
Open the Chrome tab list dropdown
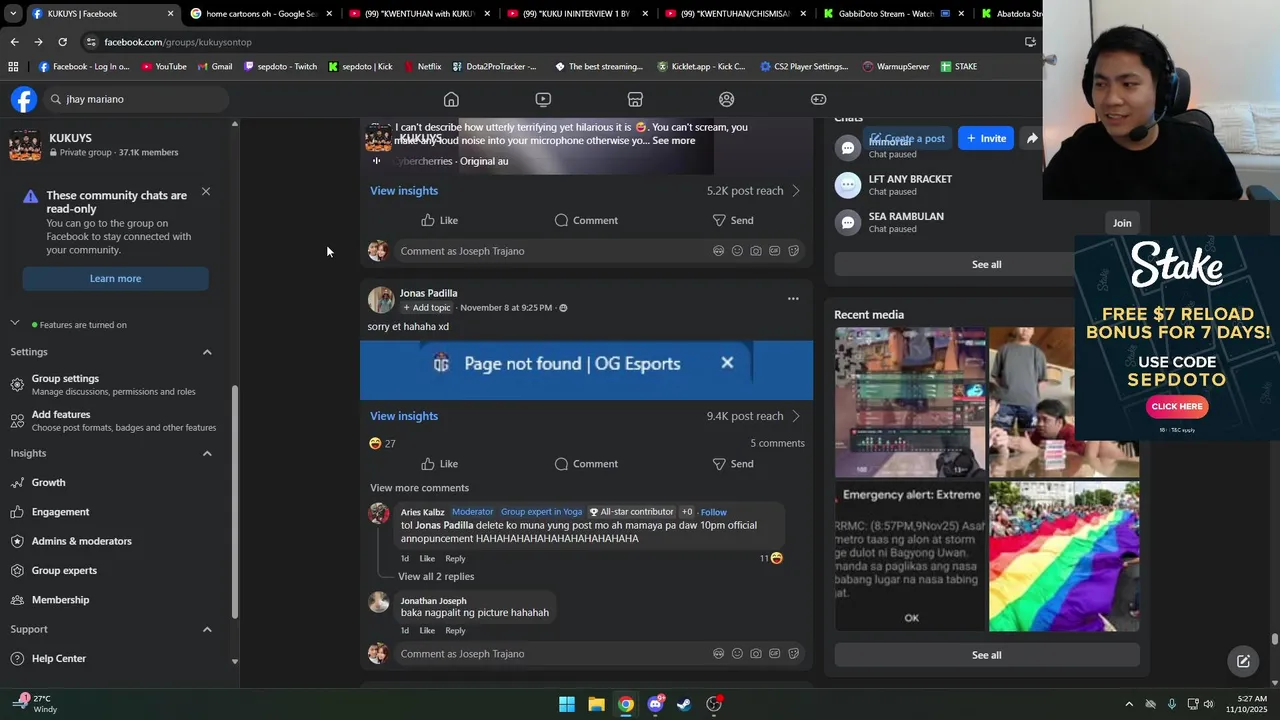pyautogui.click(x=13, y=14)
